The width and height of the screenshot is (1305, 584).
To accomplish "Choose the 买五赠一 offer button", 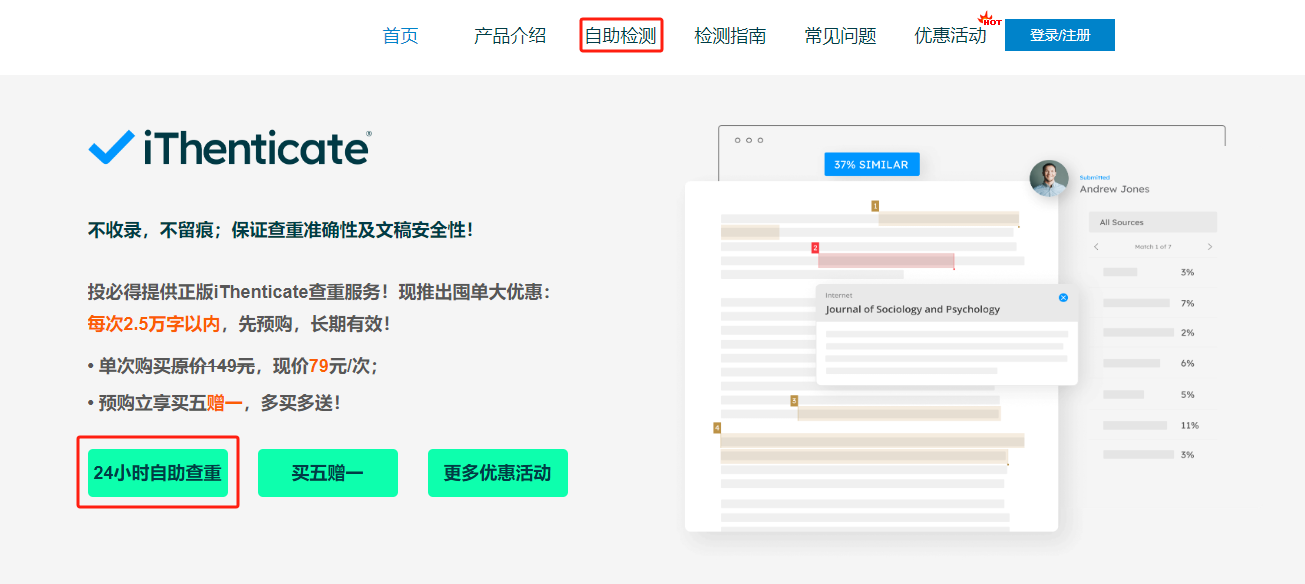I will click(328, 473).
